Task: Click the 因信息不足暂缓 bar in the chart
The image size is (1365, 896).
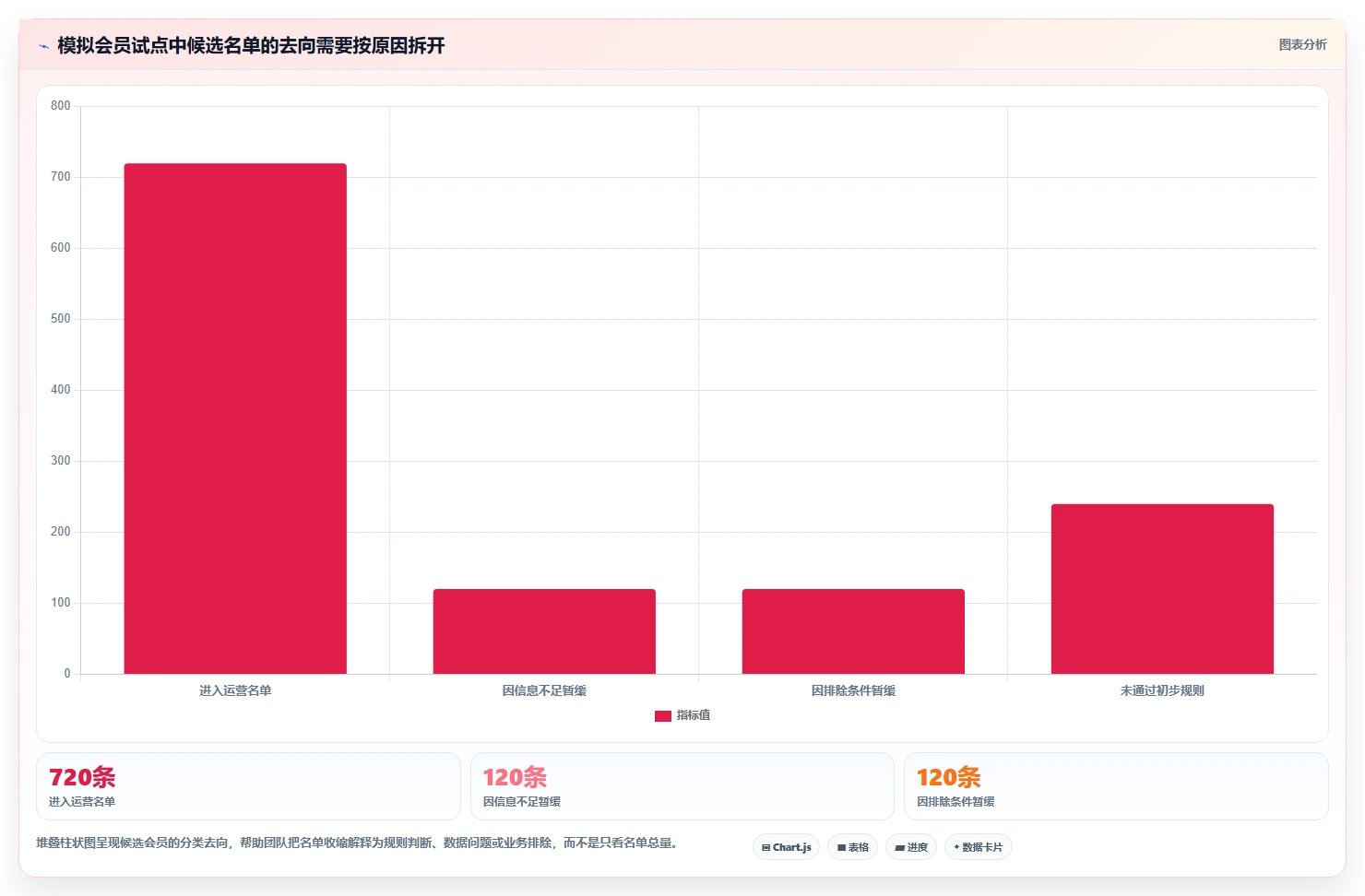Action: coord(544,631)
